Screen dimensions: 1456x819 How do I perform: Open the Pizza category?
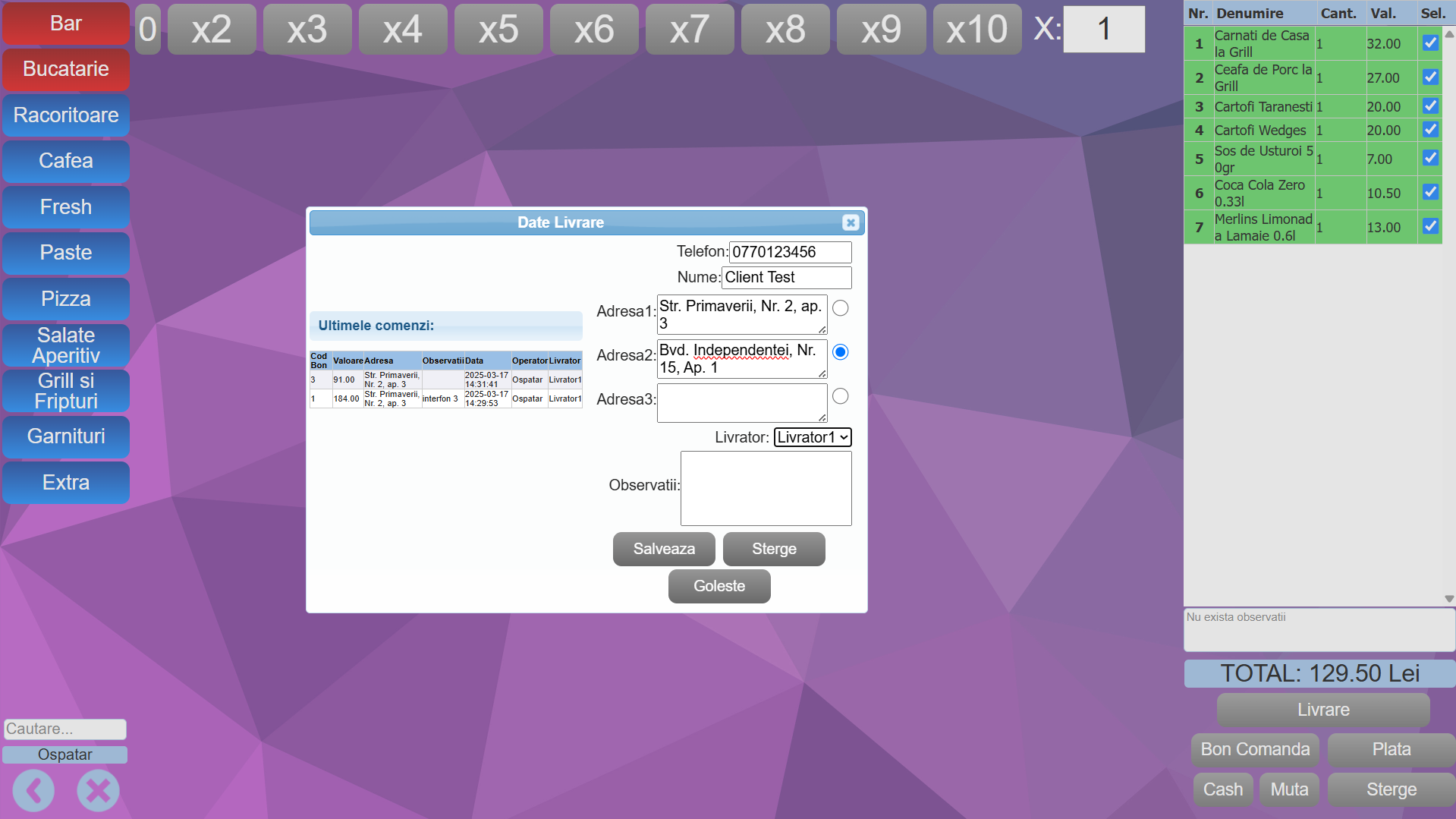(x=66, y=299)
